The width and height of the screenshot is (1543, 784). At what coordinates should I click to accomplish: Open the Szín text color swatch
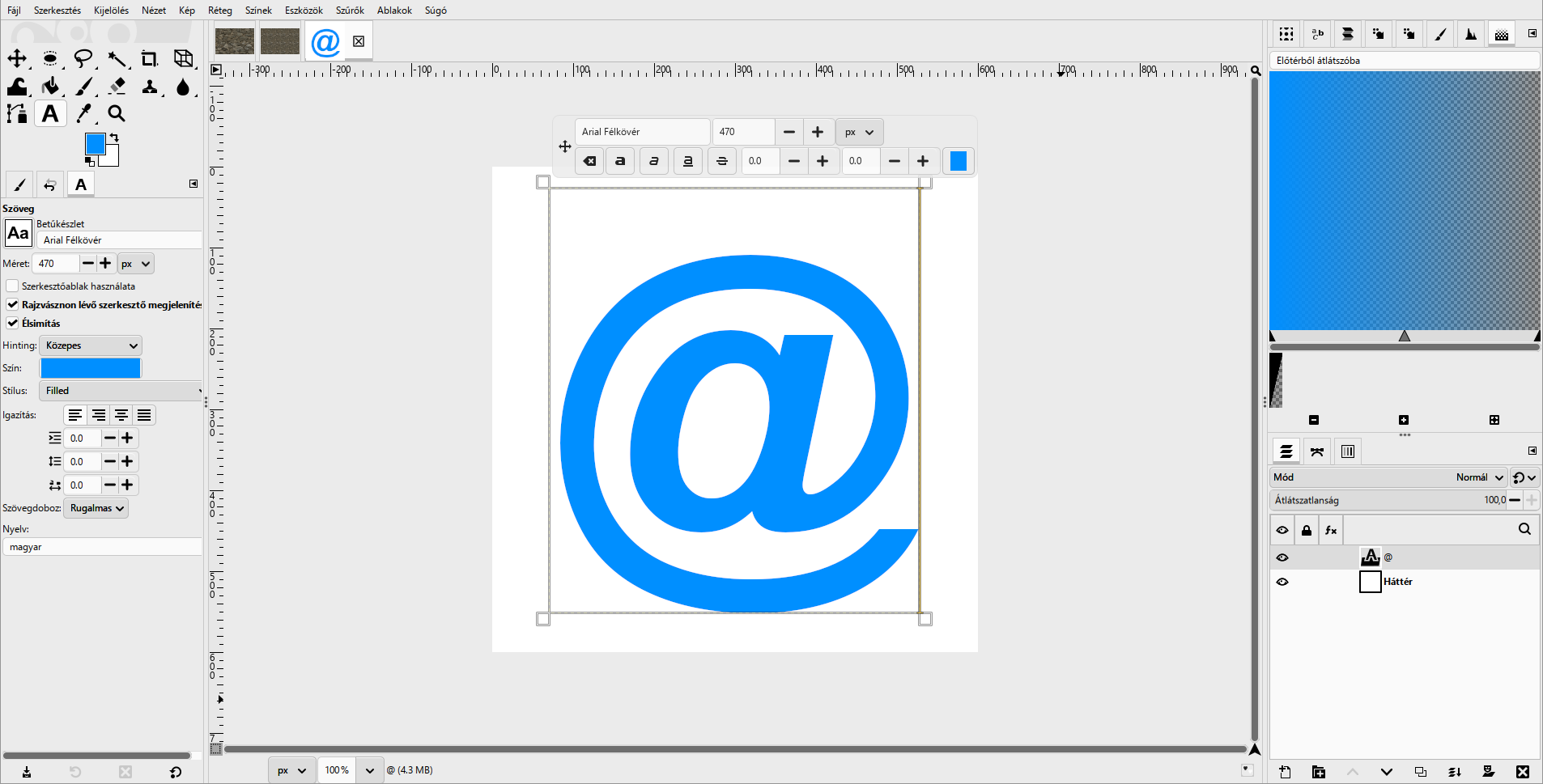91,368
